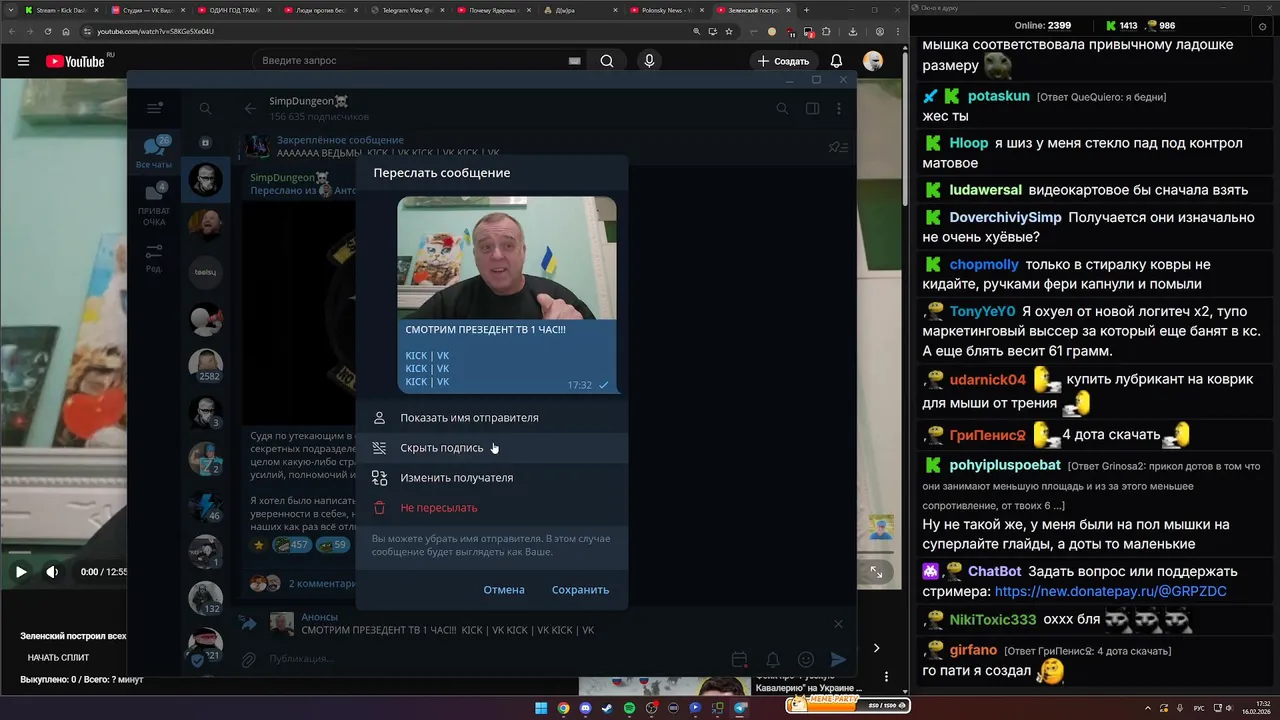
Task: Open YouTube 'Создать' menu
Action: pyautogui.click(x=783, y=61)
